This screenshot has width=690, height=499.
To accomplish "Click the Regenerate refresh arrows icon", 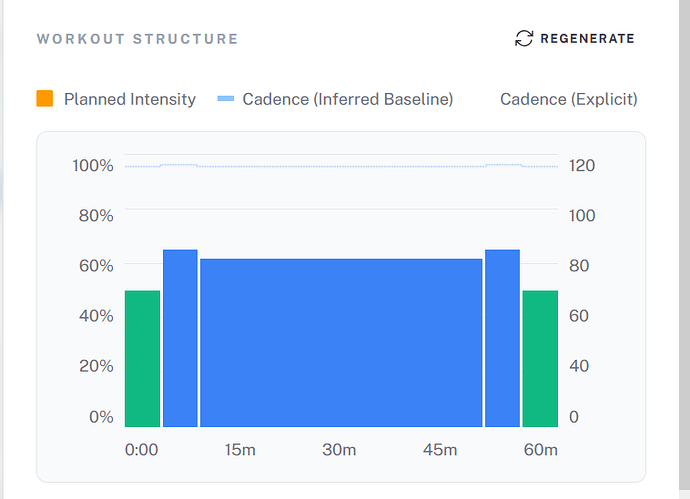I will tap(524, 38).
